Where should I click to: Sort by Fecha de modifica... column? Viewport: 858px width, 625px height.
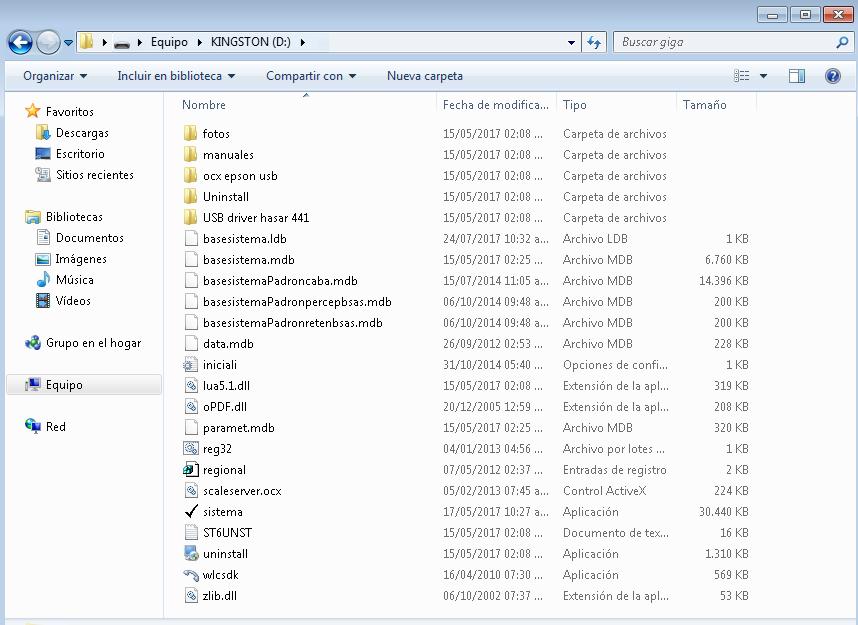(495, 105)
